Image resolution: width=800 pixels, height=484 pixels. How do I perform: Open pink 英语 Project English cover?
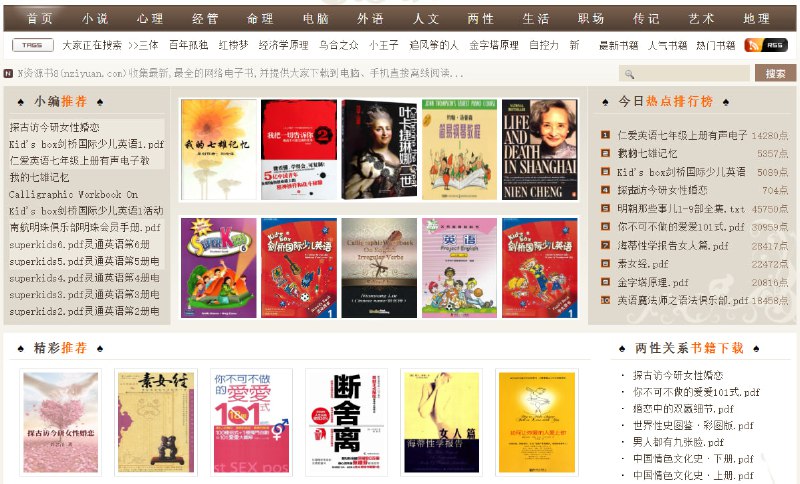pos(459,268)
